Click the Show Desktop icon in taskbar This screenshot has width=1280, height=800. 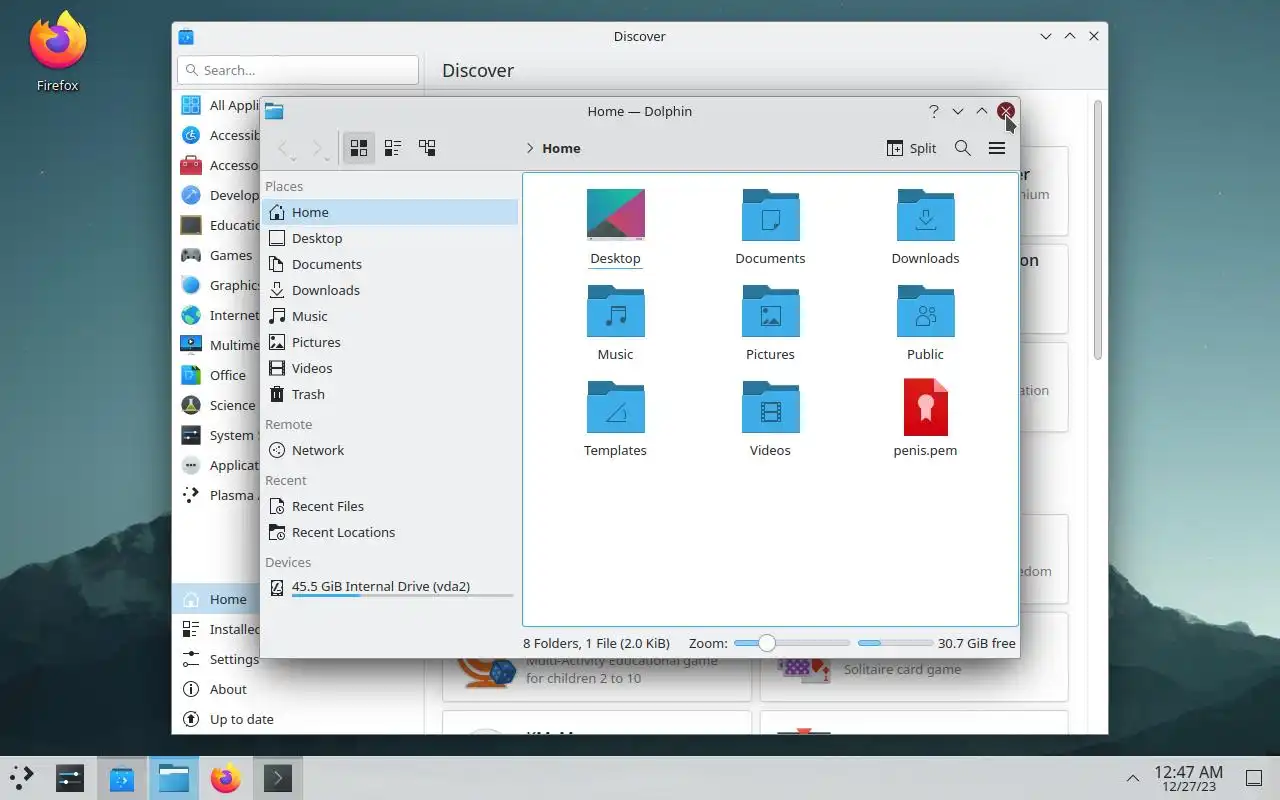click(x=1254, y=778)
